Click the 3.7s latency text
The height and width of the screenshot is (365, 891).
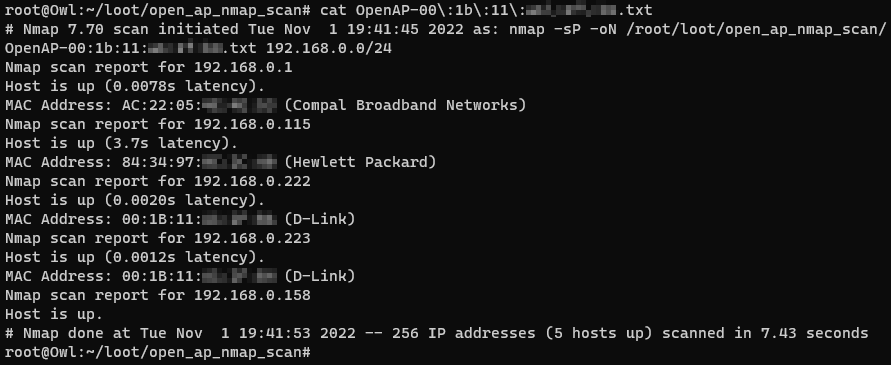coord(167,143)
